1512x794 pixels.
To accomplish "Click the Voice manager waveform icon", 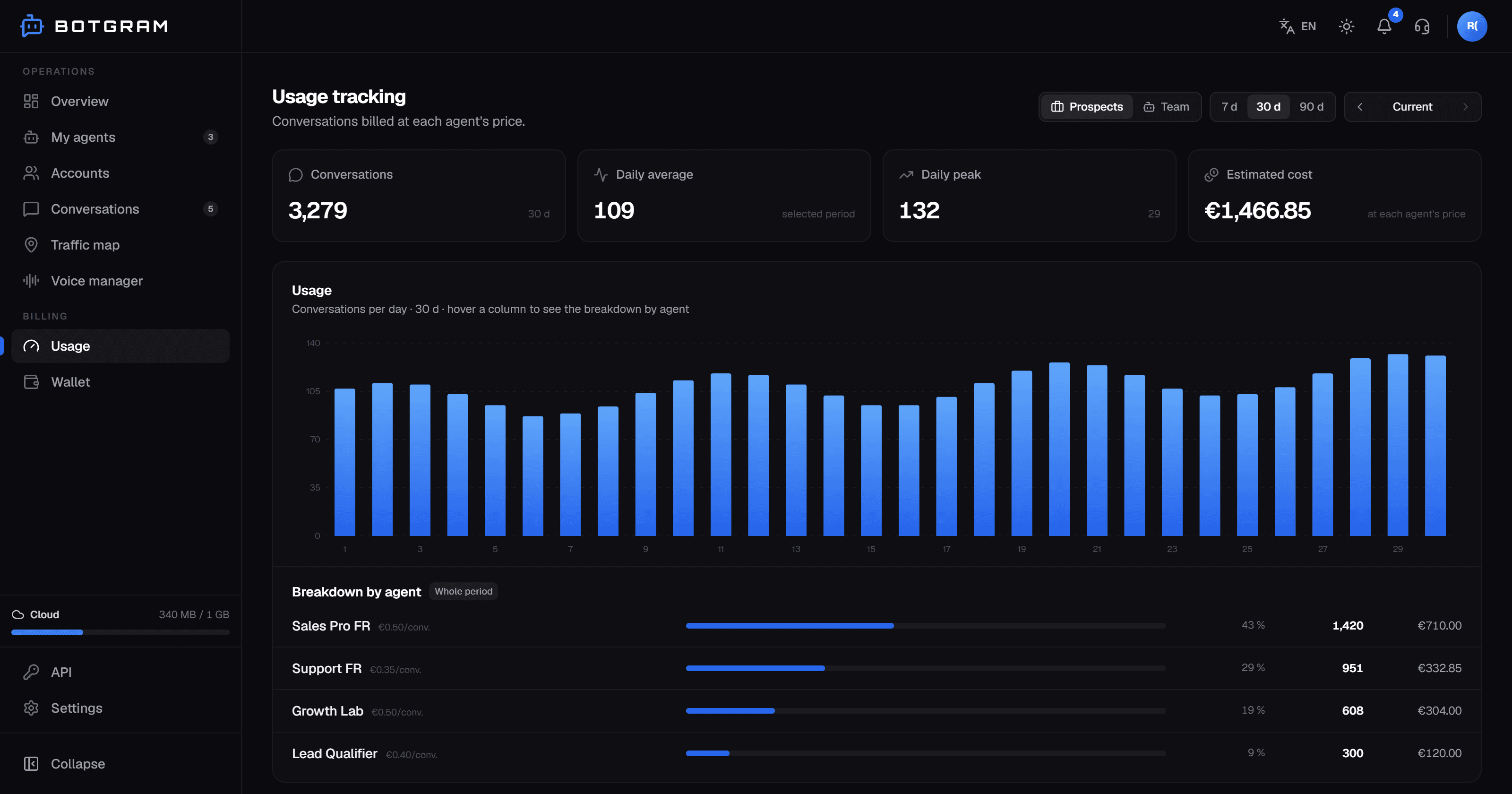I will pyautogui.click(x=31, y=281).
